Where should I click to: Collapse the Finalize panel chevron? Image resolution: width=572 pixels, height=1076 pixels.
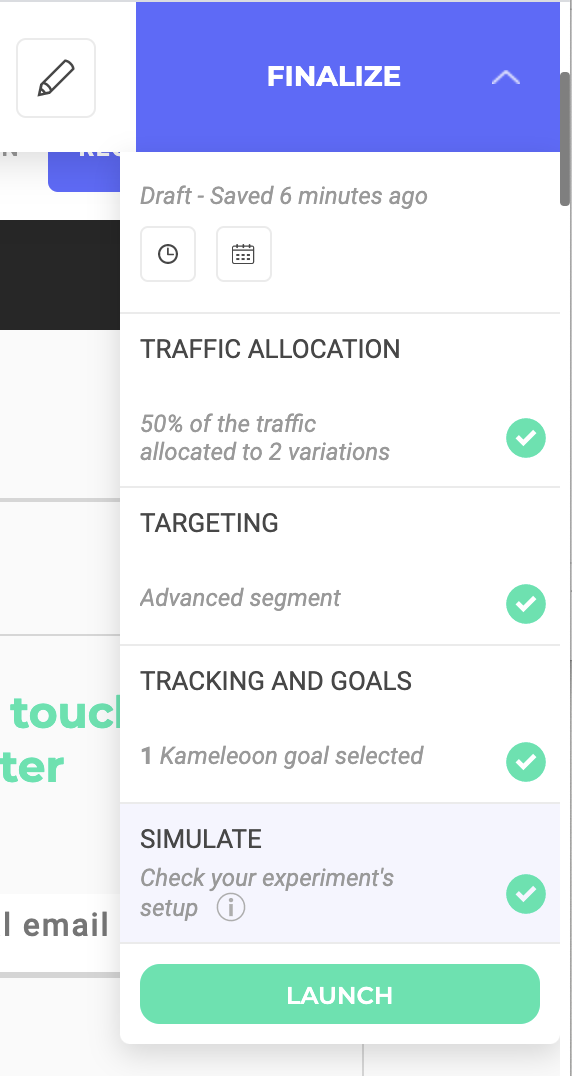pyautogui.click(x=506, y=77)
